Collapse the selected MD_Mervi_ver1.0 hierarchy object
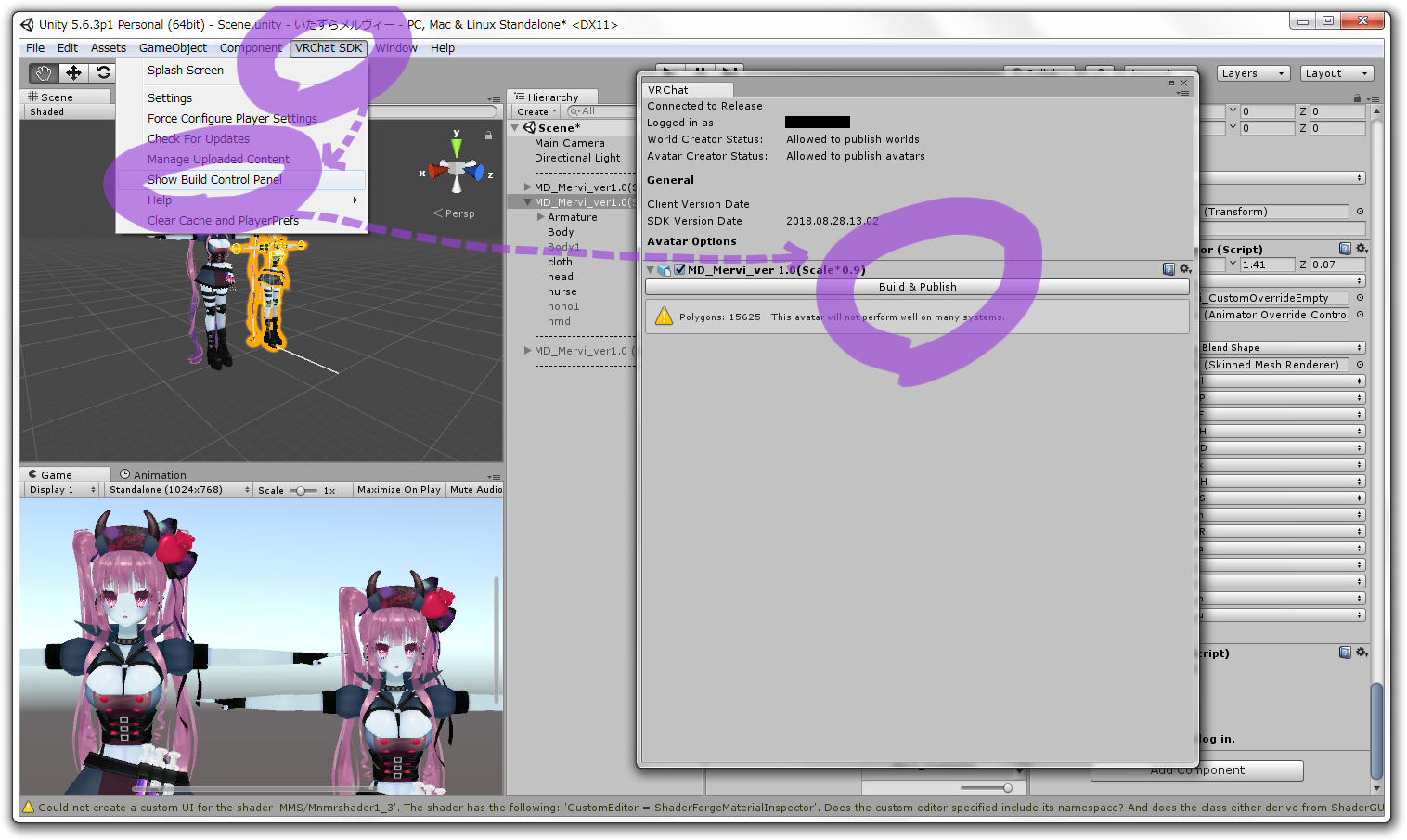 [x=528, y=202]
